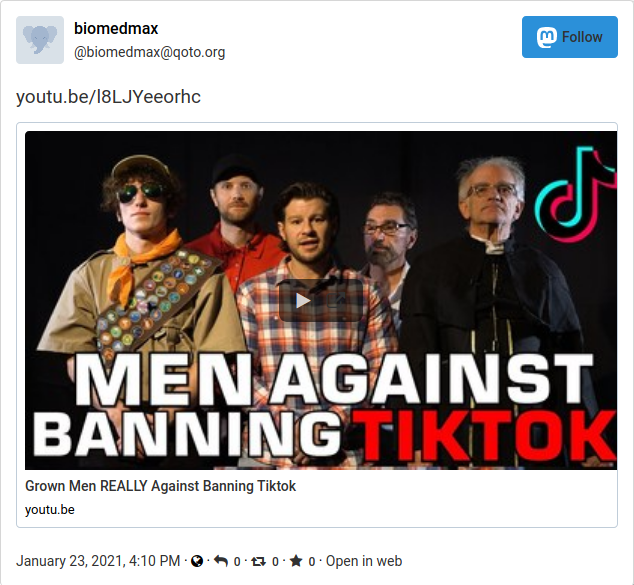Screen dimensions: 634x585
Task: Select the Open in web link
Action: coord(364,561)
